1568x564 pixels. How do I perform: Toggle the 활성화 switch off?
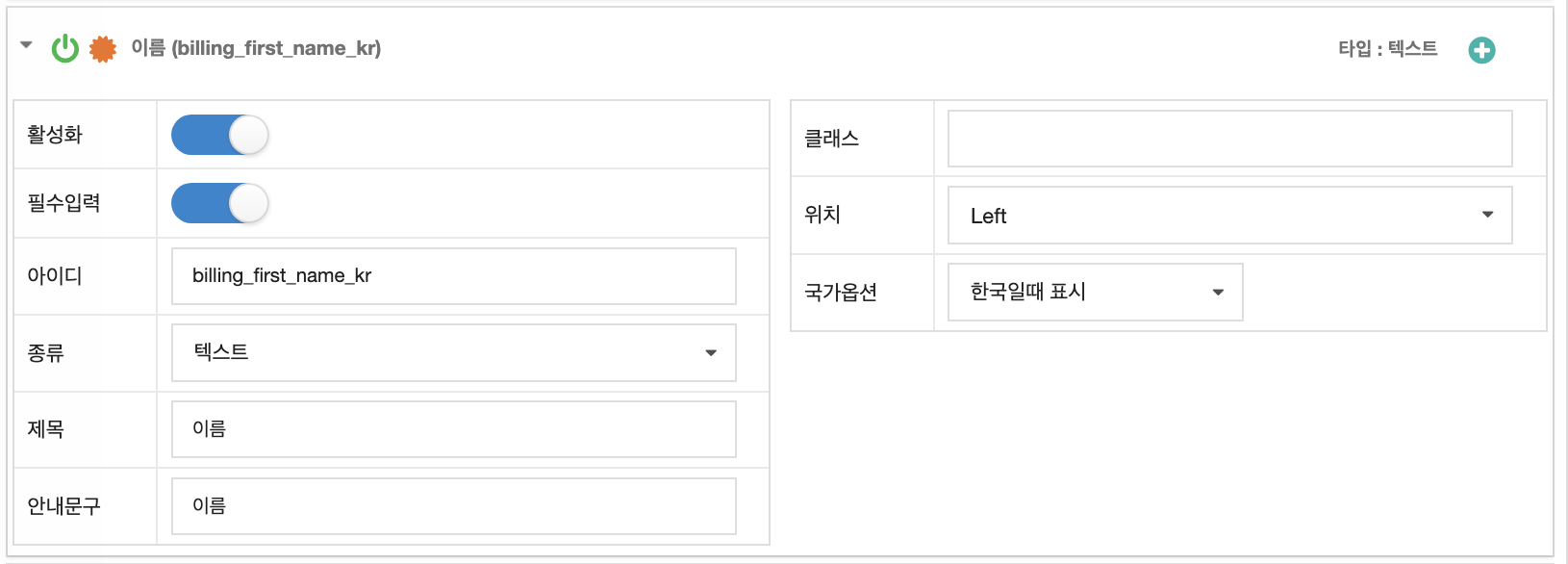pos(219,135)
